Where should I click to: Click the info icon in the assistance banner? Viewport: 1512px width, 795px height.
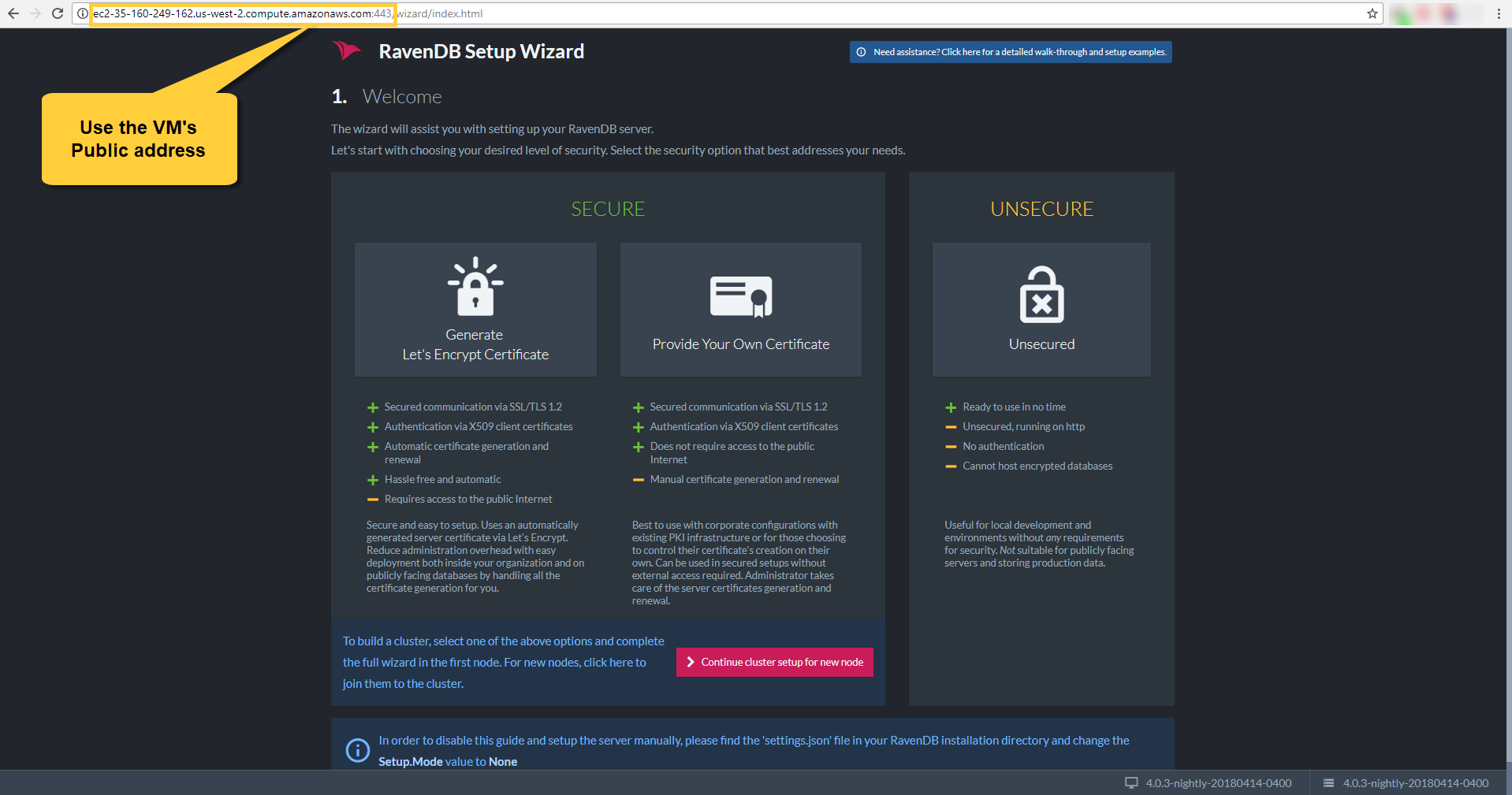[x=861, y=52]
